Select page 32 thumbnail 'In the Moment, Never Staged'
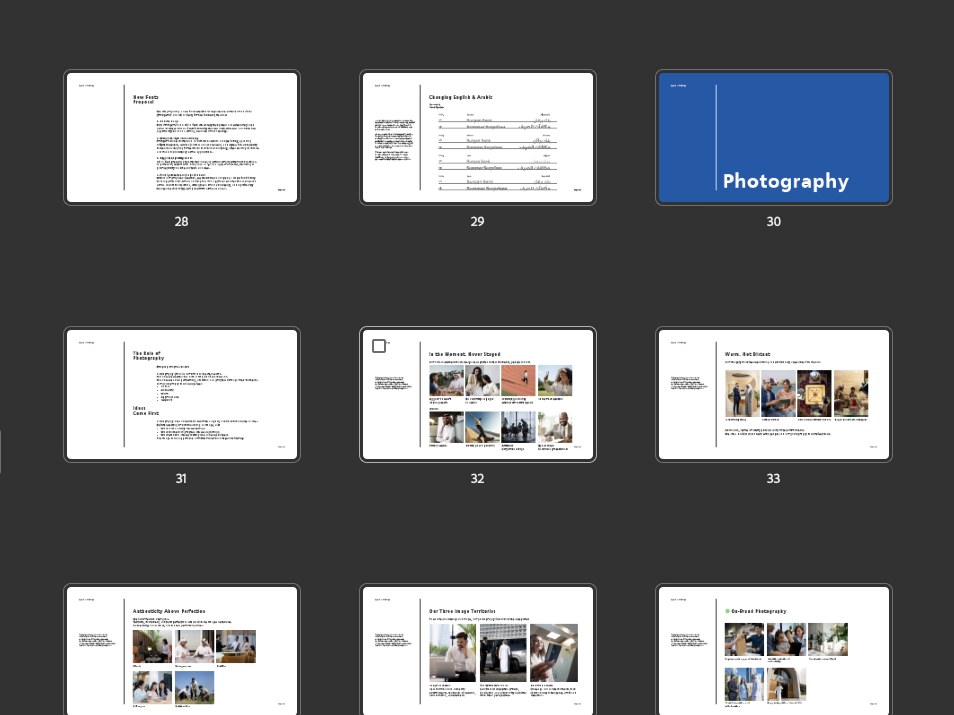Screen dimensions: 954x715 478,394
